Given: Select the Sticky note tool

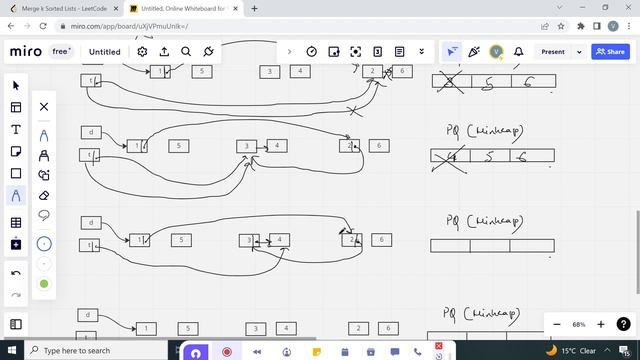Looking at the screenshot, I should pos(16,151).
